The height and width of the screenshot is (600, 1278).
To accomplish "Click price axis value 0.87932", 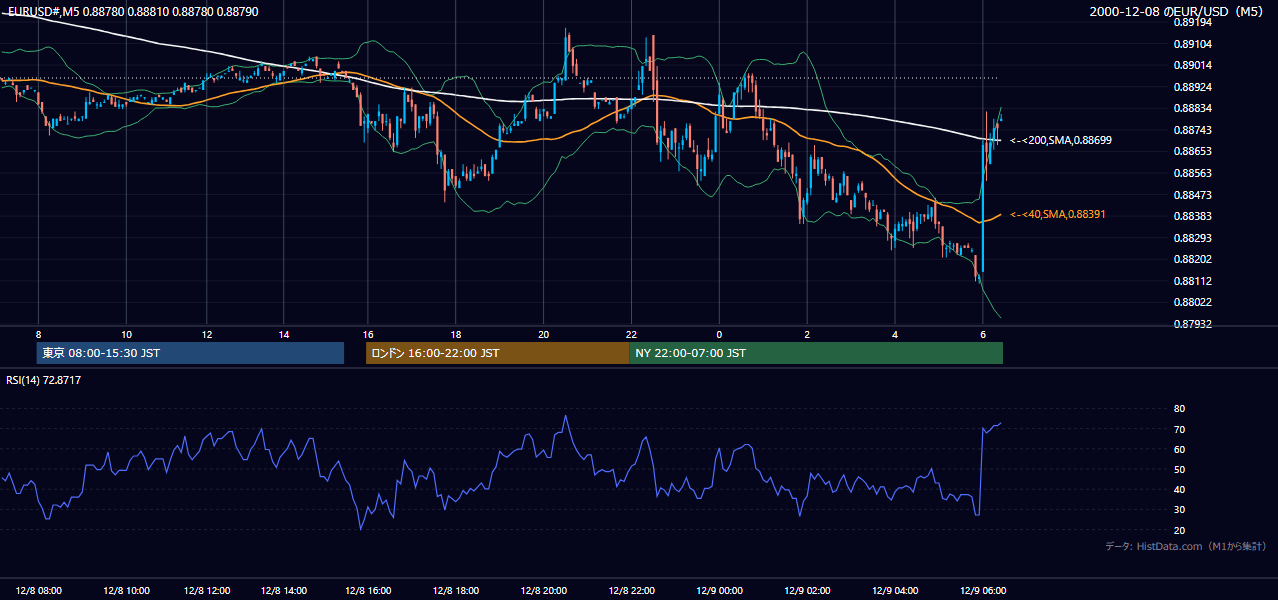I will (1192, 324).
